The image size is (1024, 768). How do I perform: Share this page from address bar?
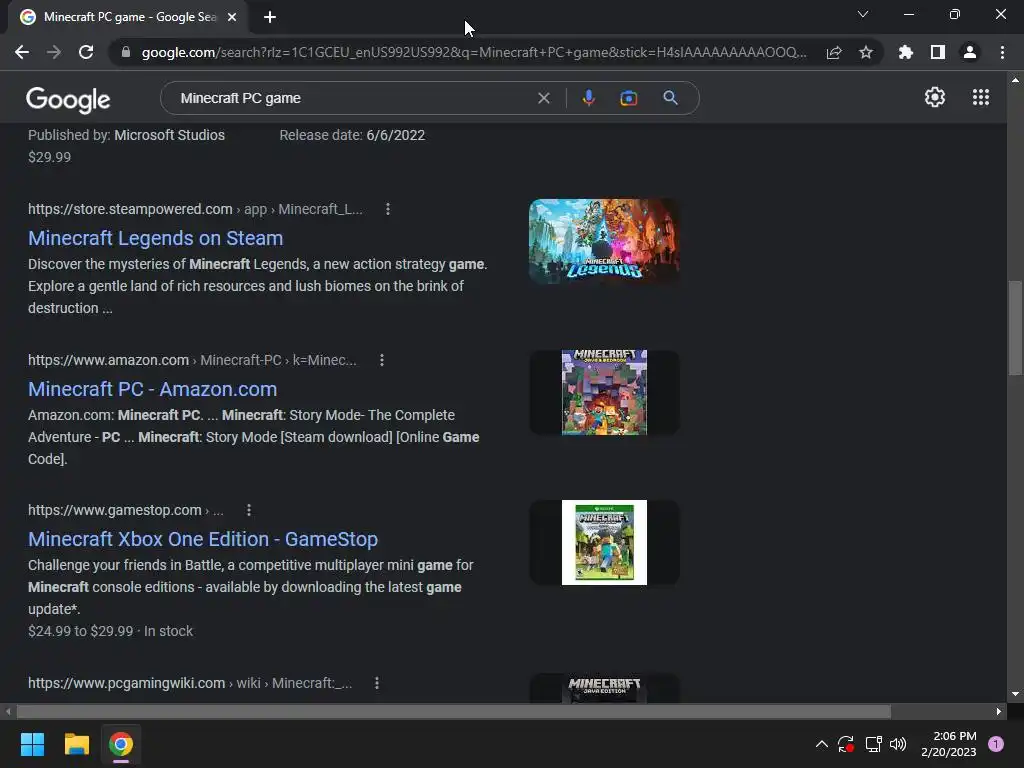tap(834, 52)
